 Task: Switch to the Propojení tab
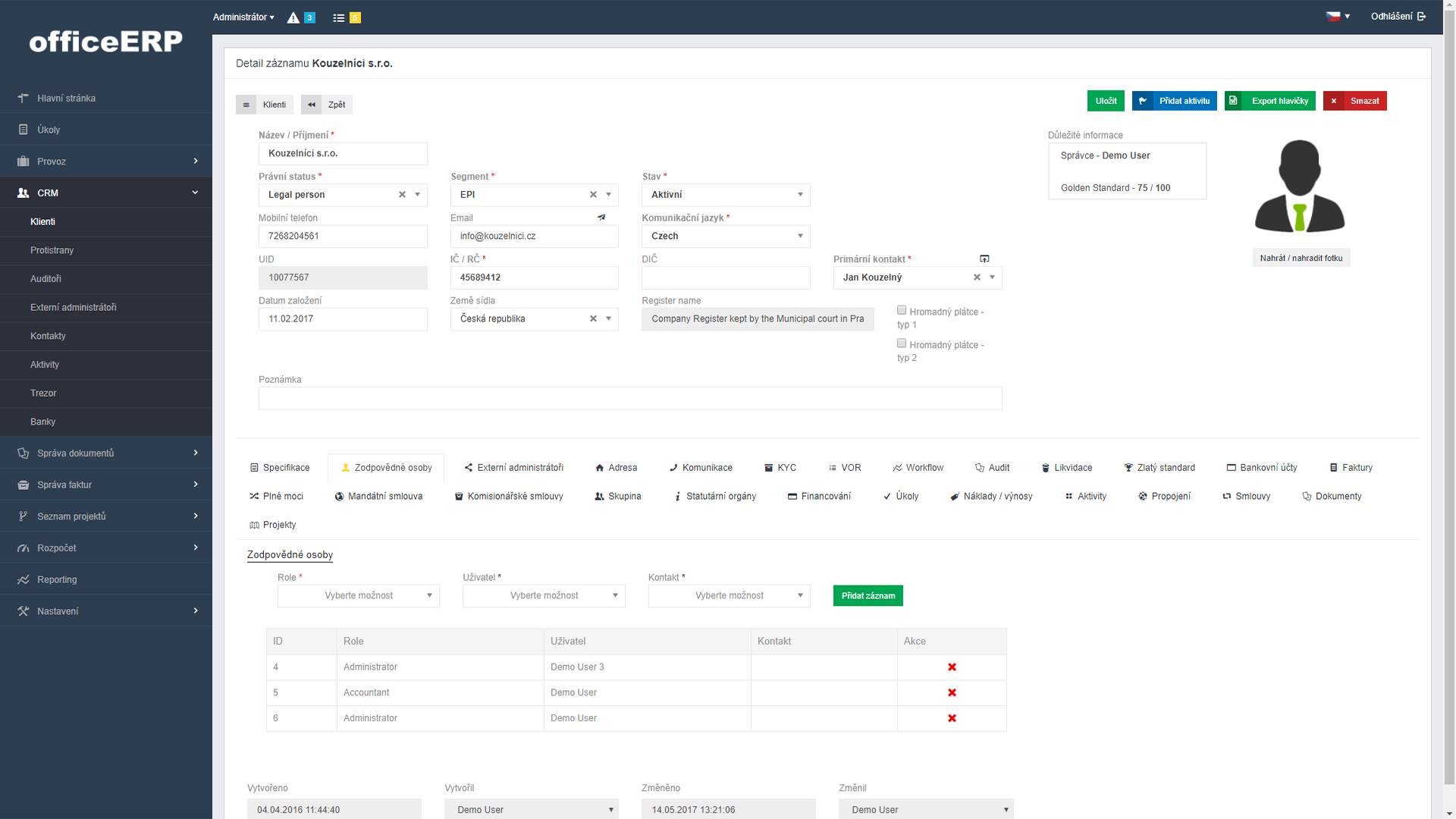(1164, 497)
